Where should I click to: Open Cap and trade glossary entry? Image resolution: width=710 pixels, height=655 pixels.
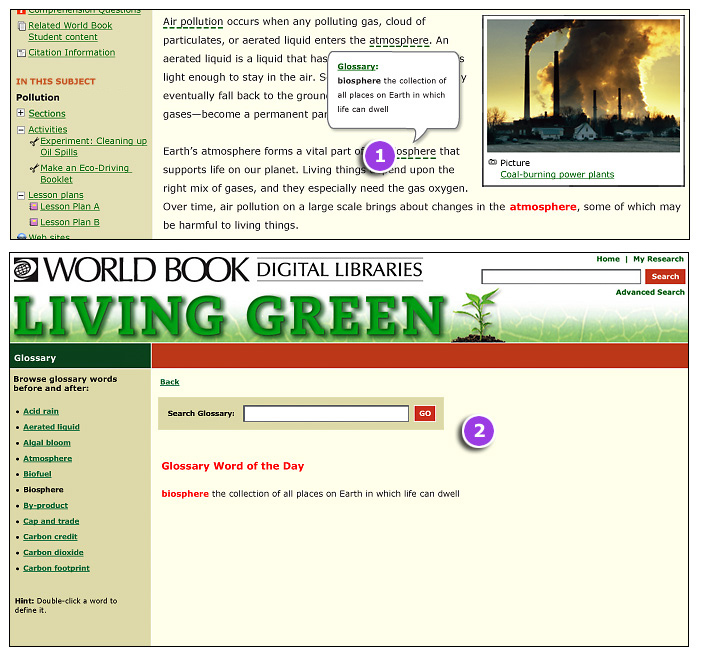51,521
